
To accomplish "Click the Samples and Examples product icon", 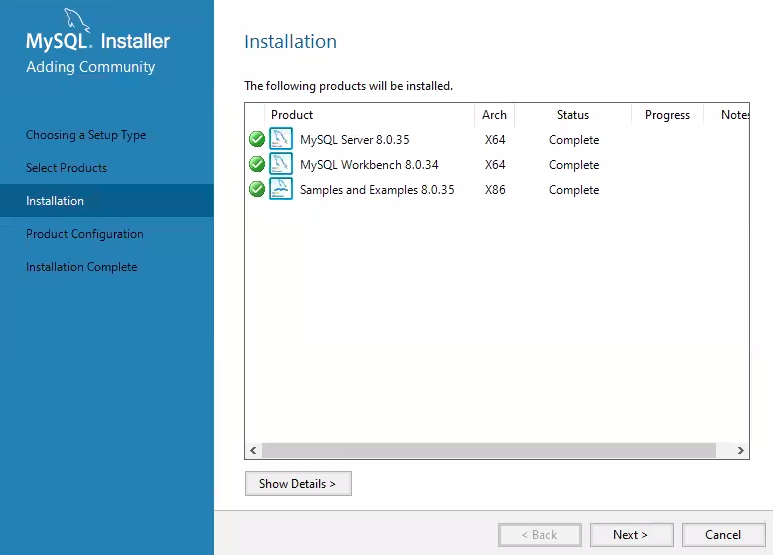I will tap(281, 189).
